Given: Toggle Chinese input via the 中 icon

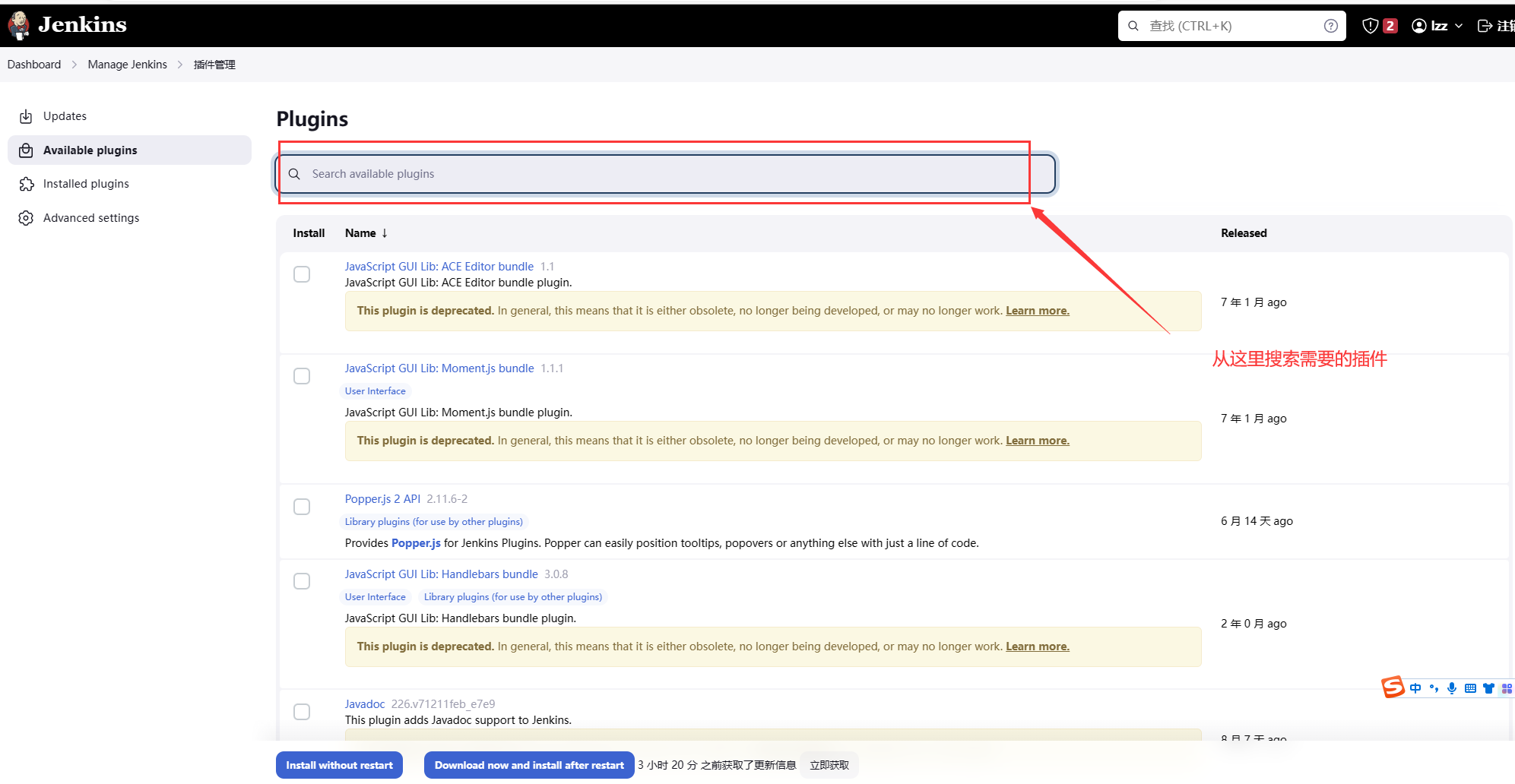Looking at the screenshot, I should pos(1415,688).
